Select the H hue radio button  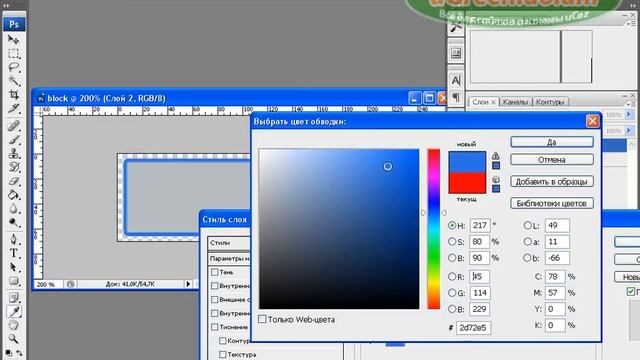tap(452, 225)
